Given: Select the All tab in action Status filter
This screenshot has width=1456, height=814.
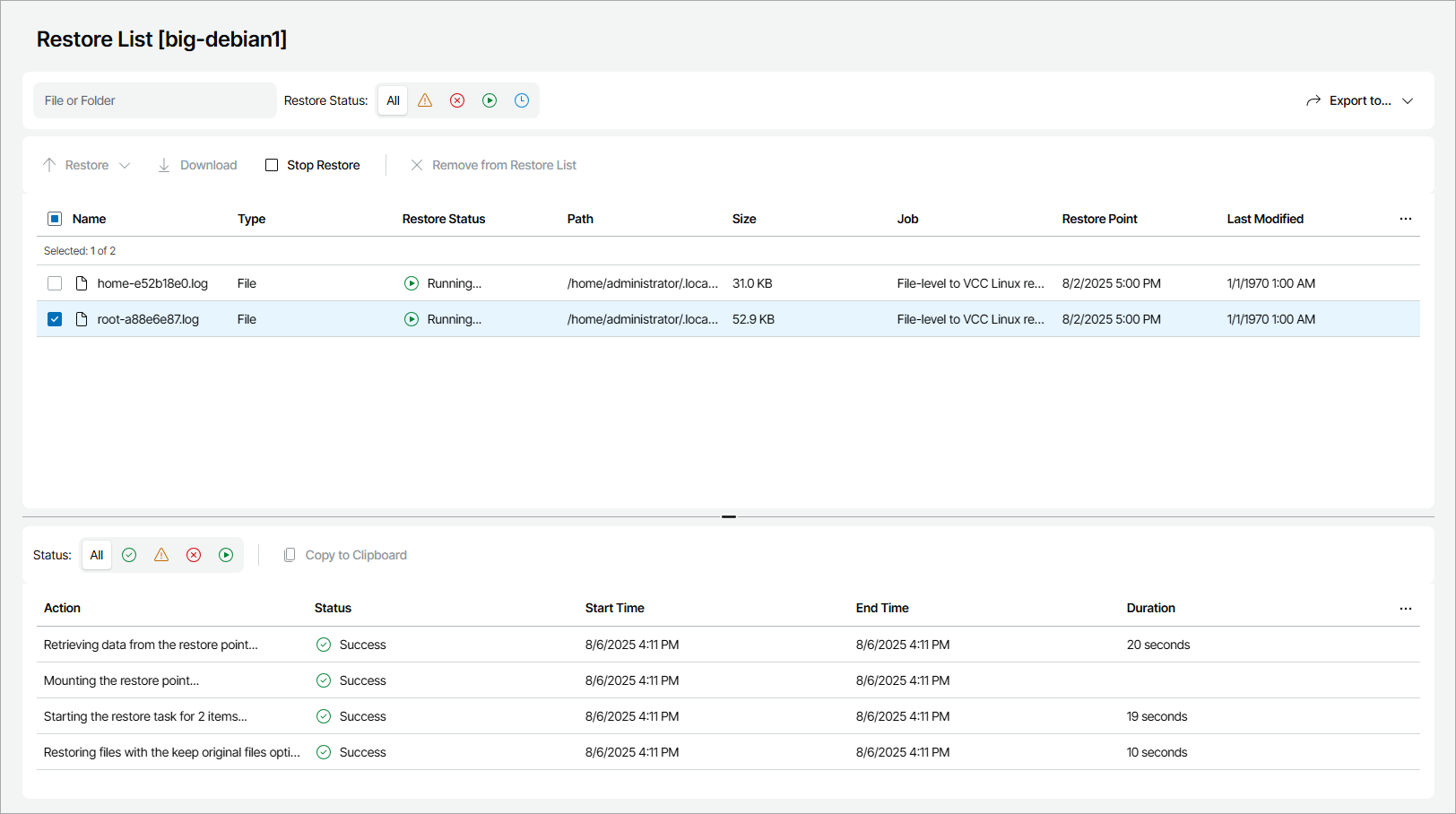Looking at the screenshot, I should pos(97,555).
